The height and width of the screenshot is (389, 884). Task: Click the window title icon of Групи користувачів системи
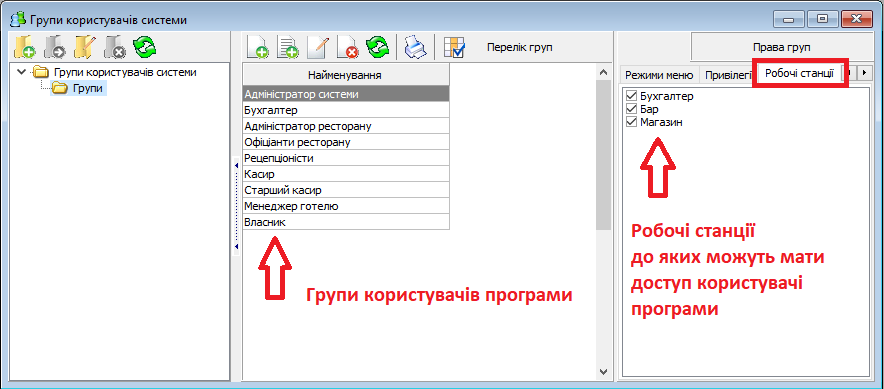pyautogui.click(x=17, y=20)
